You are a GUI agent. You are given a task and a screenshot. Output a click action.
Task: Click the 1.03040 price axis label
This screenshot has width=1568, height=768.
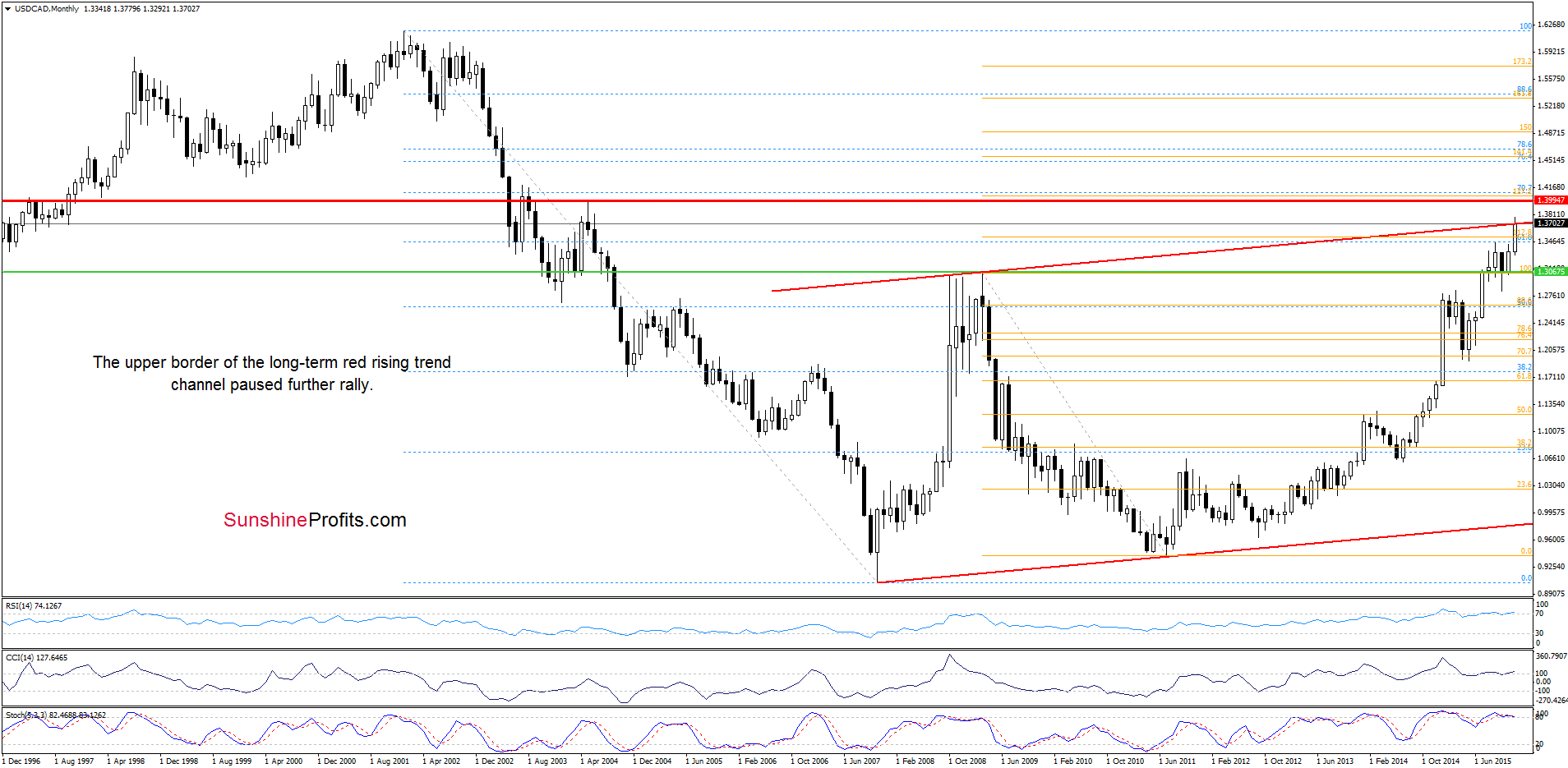1551,485
